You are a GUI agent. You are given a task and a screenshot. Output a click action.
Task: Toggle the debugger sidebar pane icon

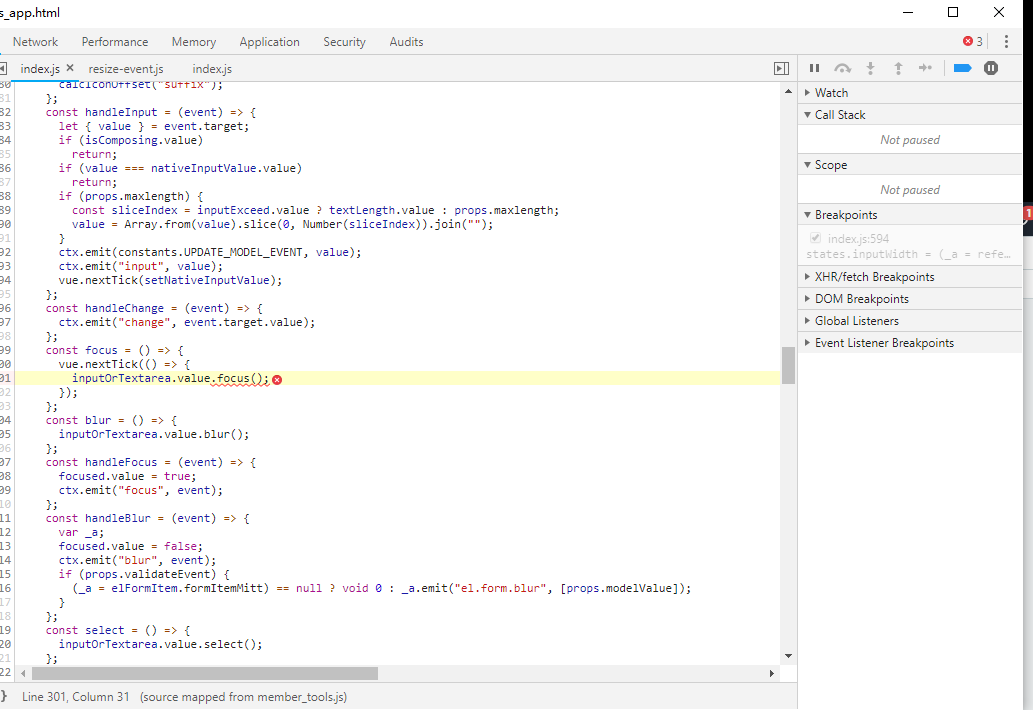[781, 68]
